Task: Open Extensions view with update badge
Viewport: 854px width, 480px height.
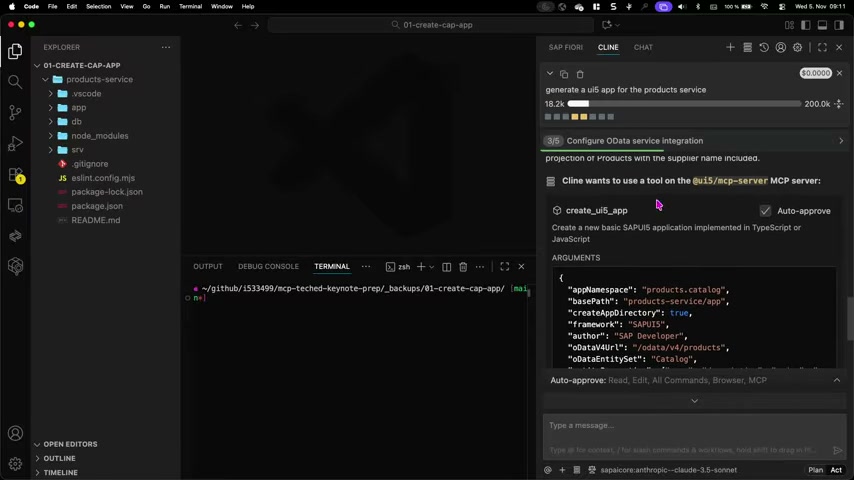Action: click(15, 175)
